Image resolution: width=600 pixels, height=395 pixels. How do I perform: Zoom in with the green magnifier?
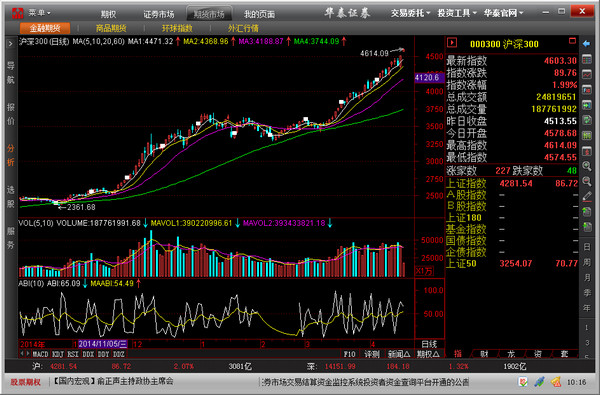(587, 166)
